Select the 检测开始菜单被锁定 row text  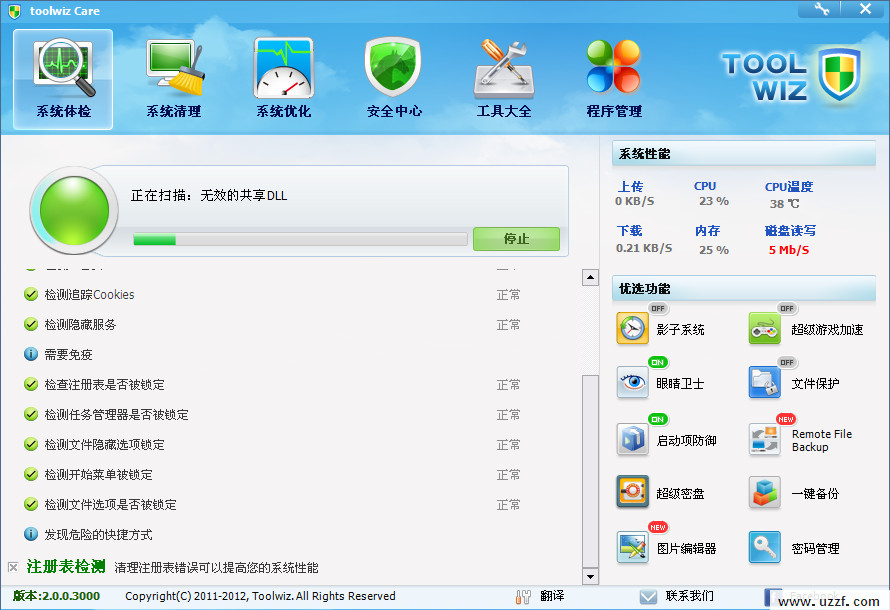click(x=98, y=475)
